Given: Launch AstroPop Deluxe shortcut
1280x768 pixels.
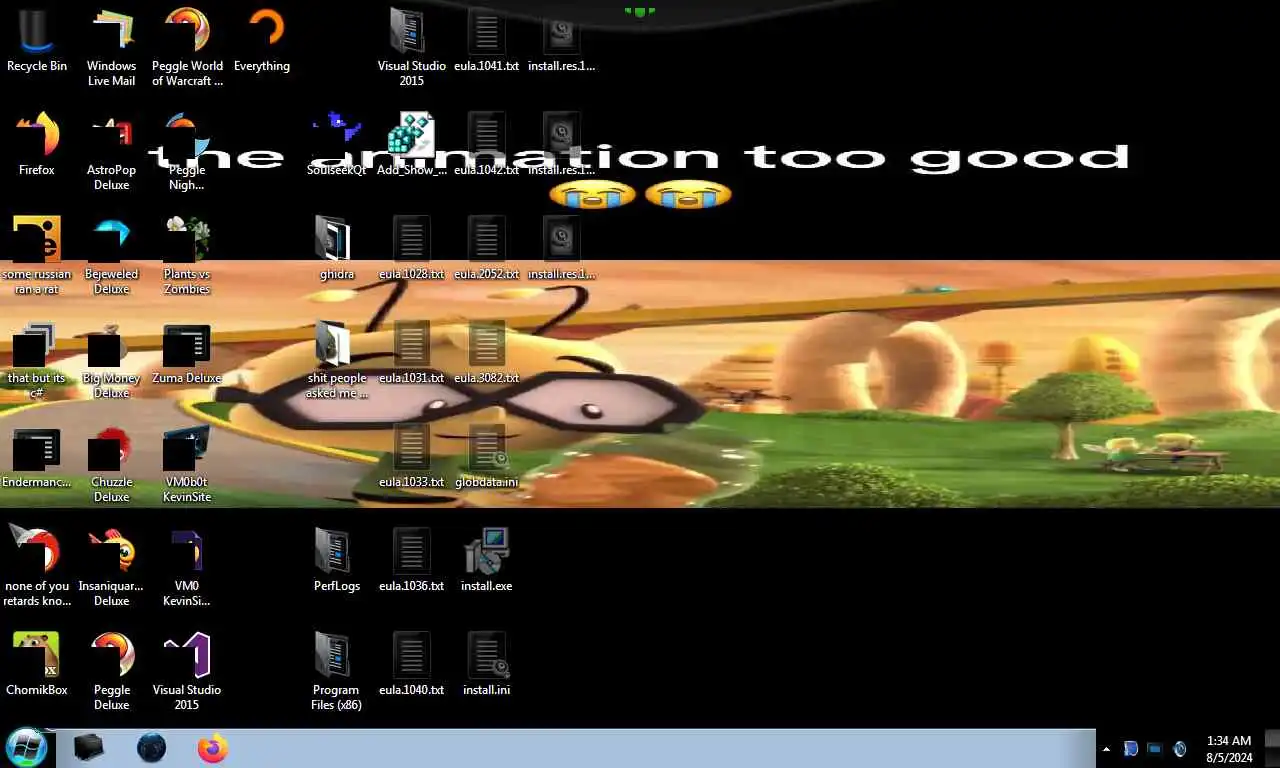Looking at the screenshot, I should 111,151.
